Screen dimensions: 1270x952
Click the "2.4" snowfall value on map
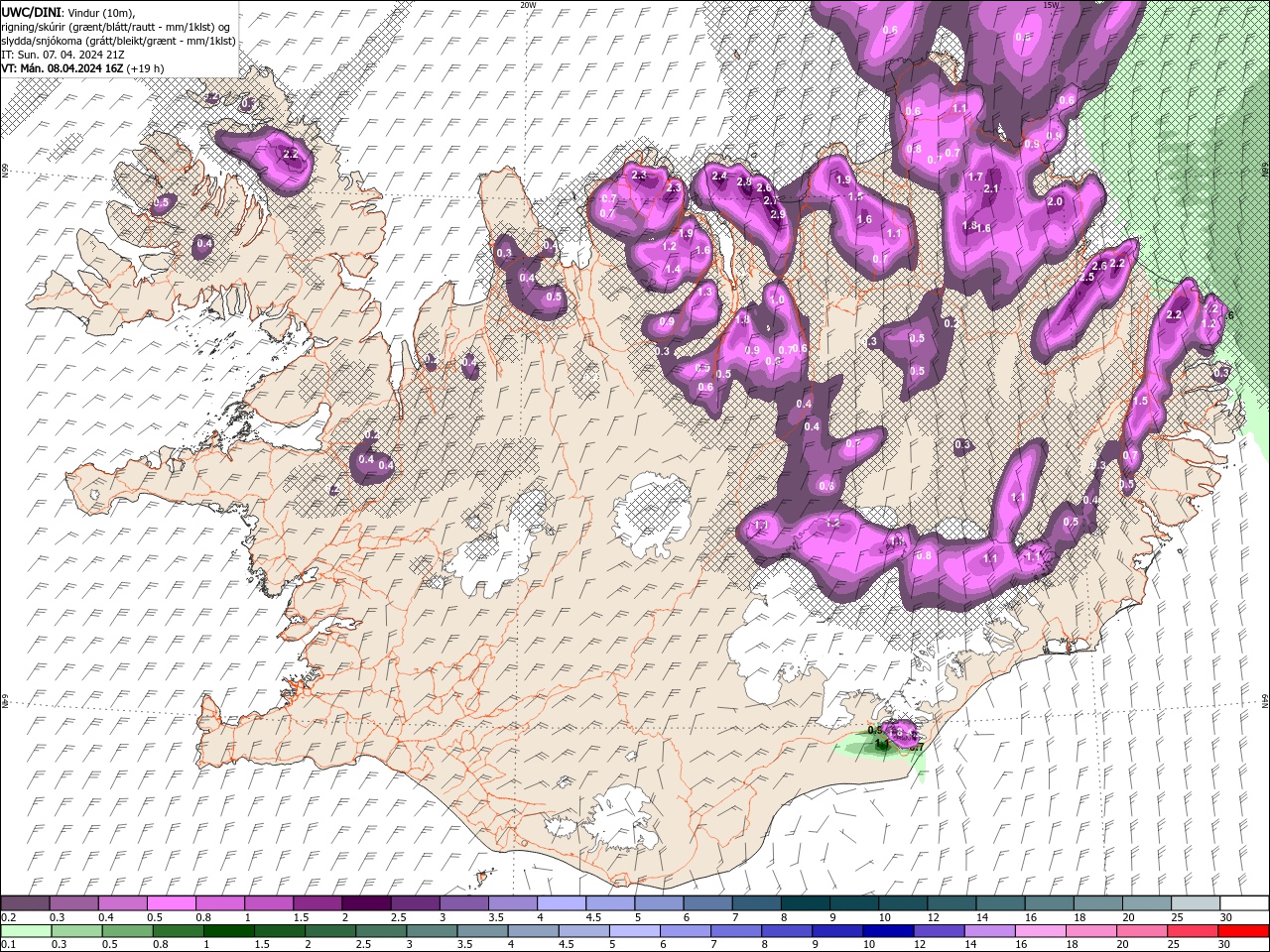pos(719,177)
